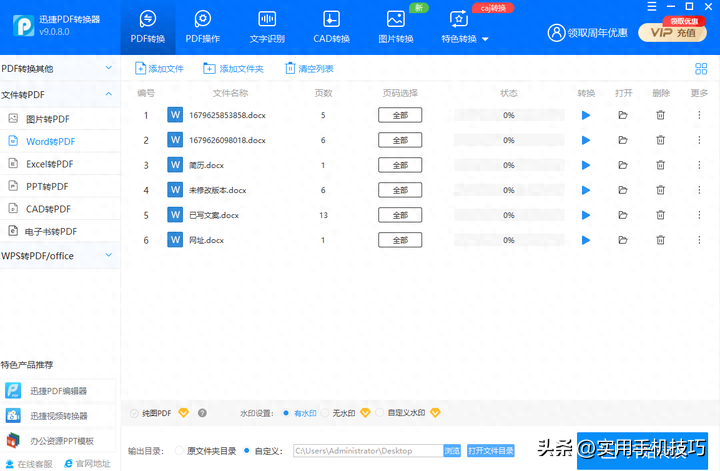Screen dimensions: 720x471
Task: Select the 无水印 watermark option
Action: pos(325,413)
